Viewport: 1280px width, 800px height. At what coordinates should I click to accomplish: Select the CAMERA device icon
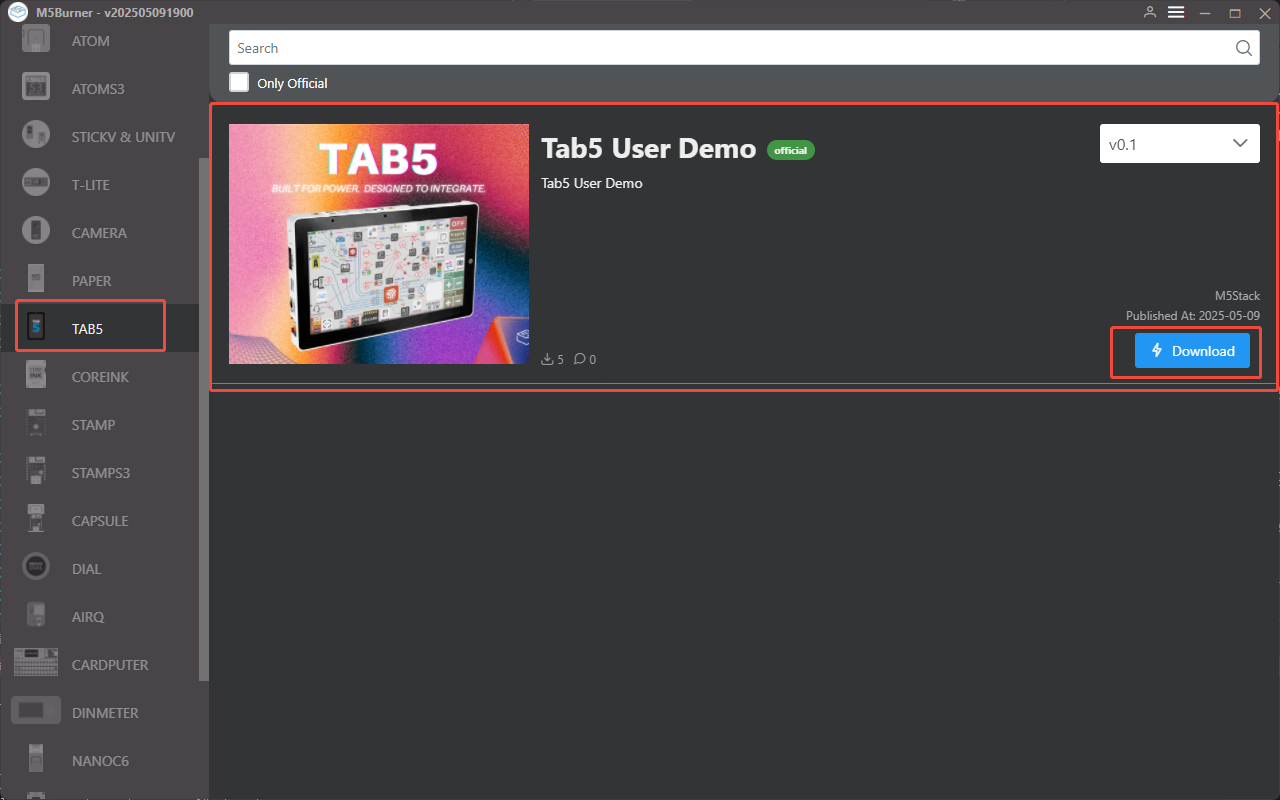[36, 232]
